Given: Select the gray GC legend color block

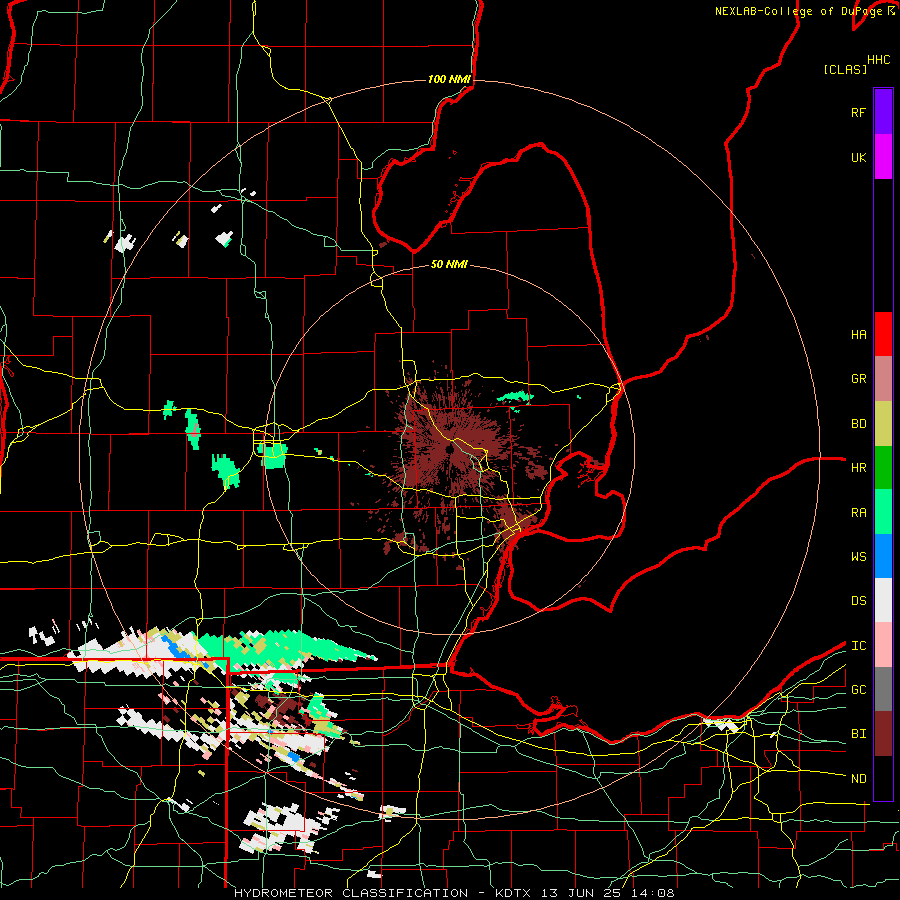Looking at the screenshot, I should click(x=883, y=689).
